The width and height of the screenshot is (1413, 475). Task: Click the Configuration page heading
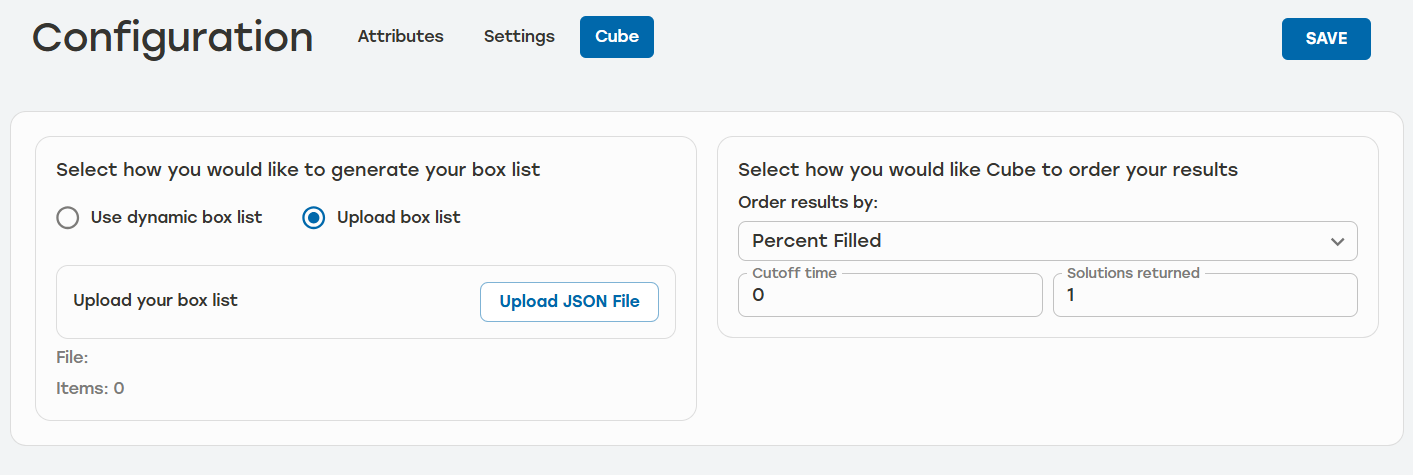(x=173, y=37)
